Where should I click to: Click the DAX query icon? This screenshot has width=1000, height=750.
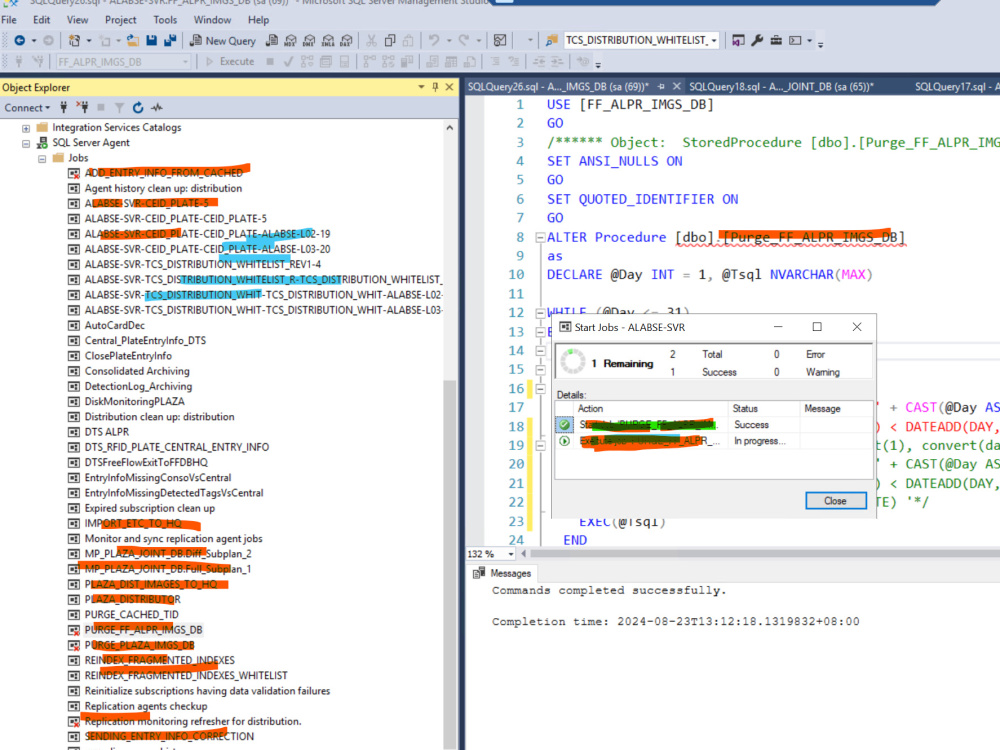click(346, 41)
